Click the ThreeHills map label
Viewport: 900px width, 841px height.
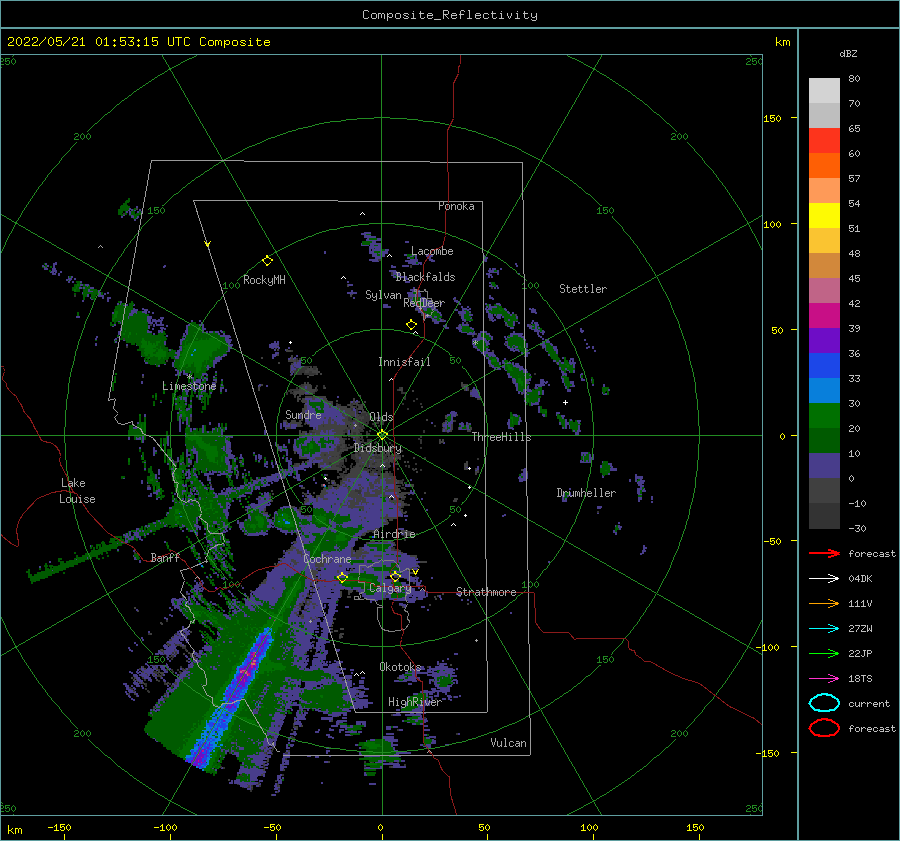click(x=501, y=437)
